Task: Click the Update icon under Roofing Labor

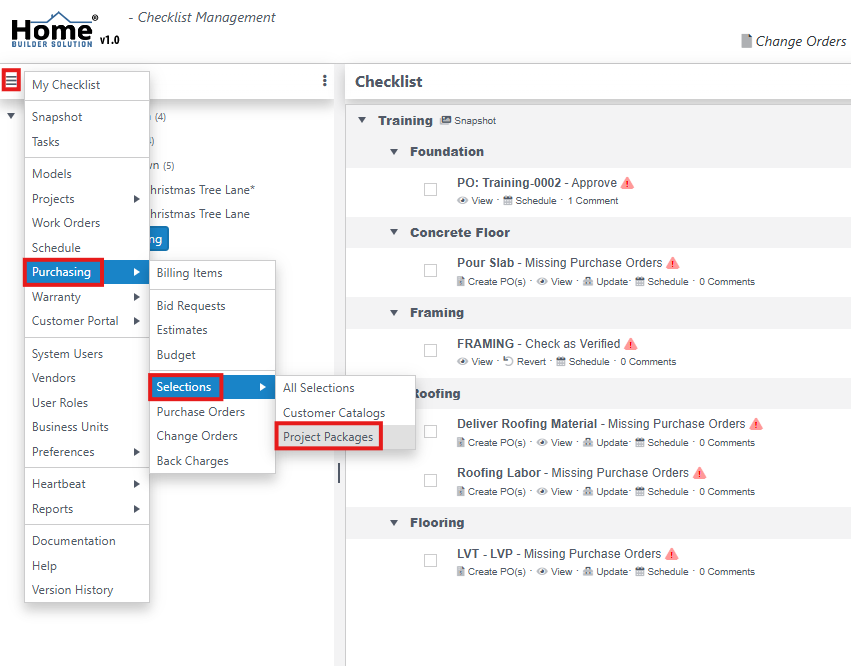Action: coord(588,491)
